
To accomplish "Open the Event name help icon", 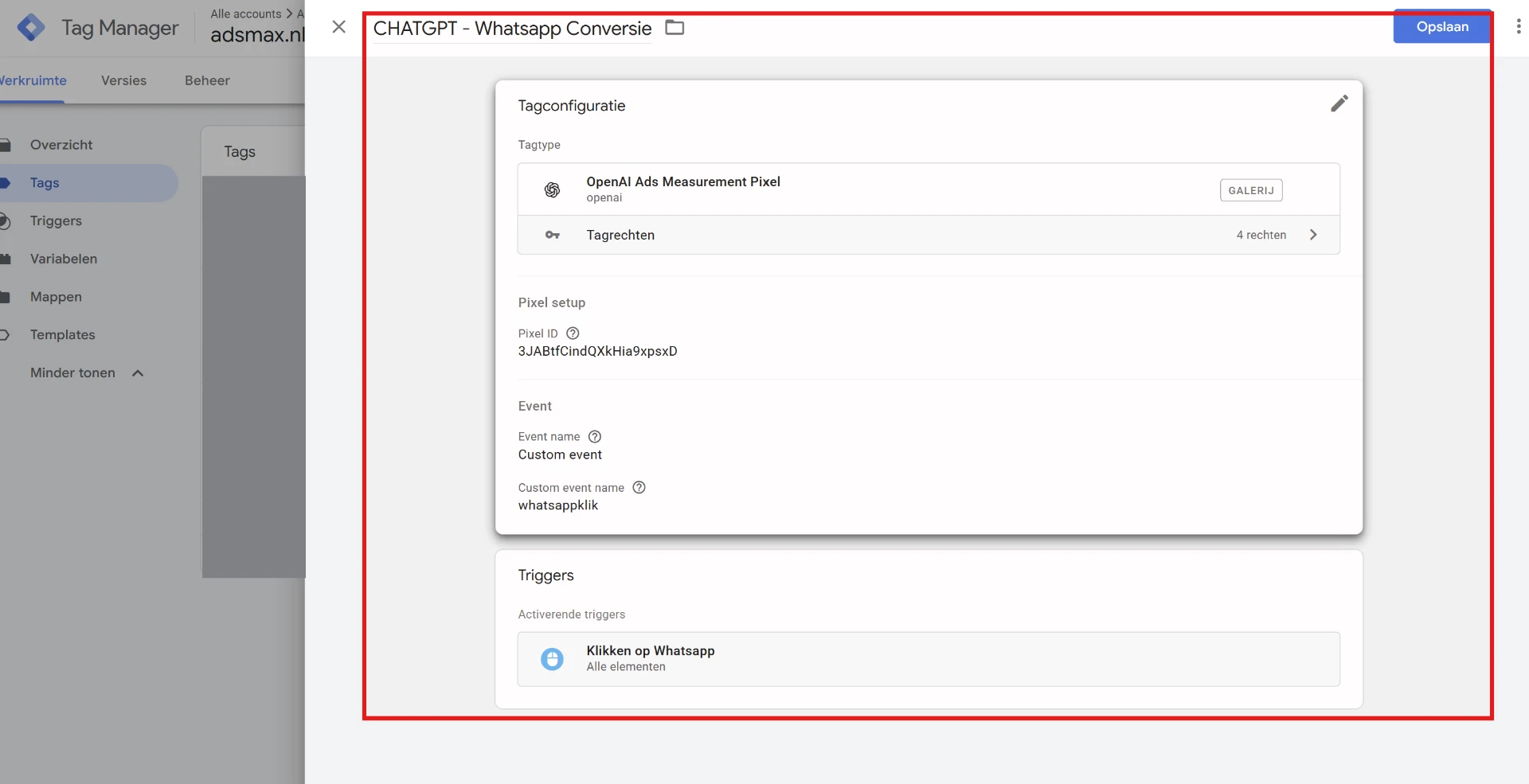I will pos(595,436).
